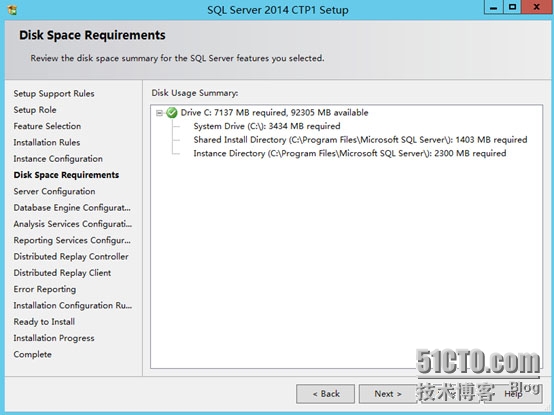Click the Disk Usage Summary label
The height and width of the screenshot is (415, 554).
195,93
